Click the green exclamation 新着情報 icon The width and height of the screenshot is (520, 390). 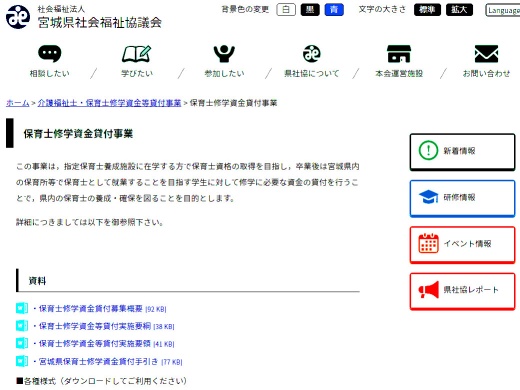pyautogui.click(x=428, y=150)
